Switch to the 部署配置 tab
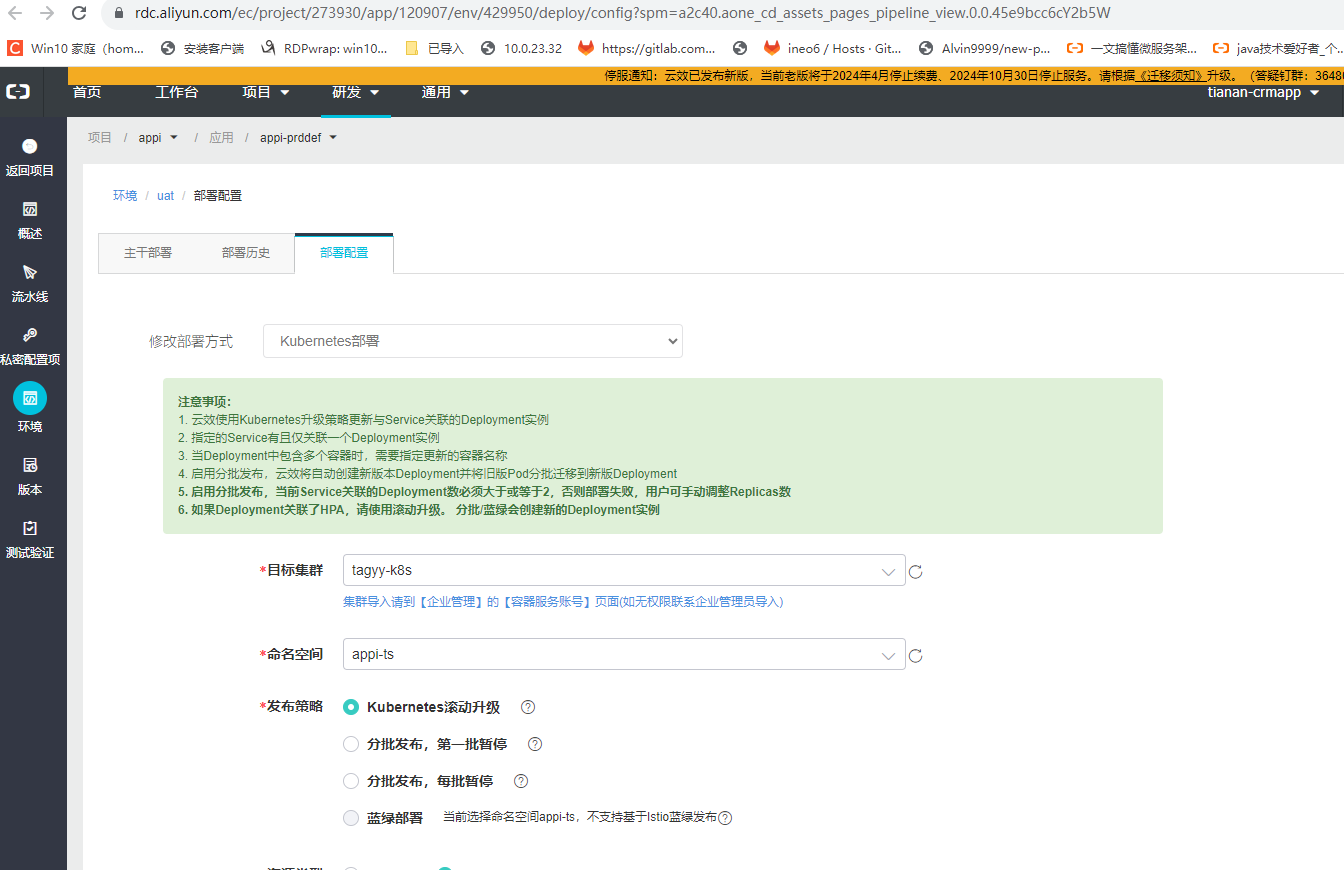 point(344,253)
